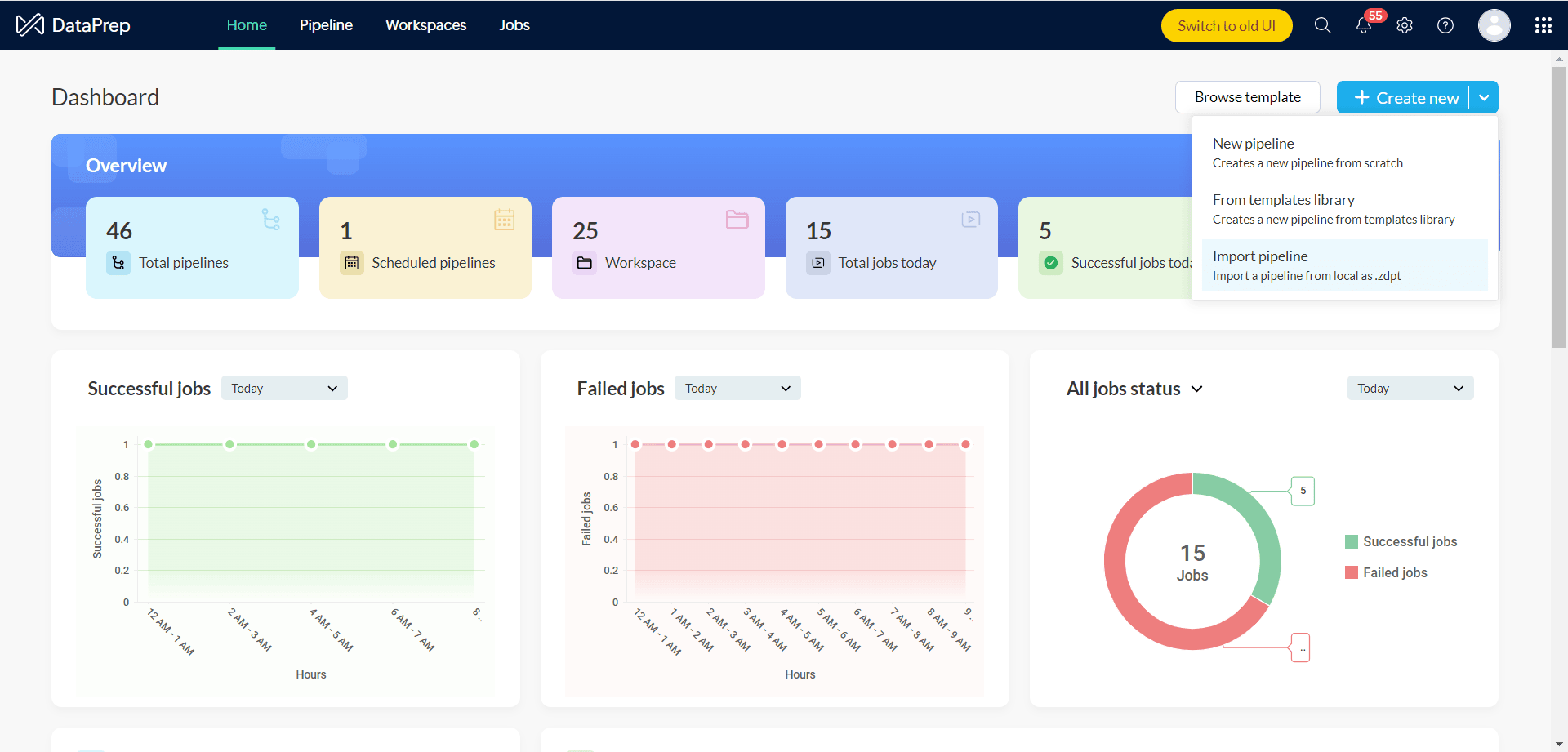The height and width of the screenshot is (752, 1568).
Task: Open the user profile avatar
Action: pos(1494,25)
